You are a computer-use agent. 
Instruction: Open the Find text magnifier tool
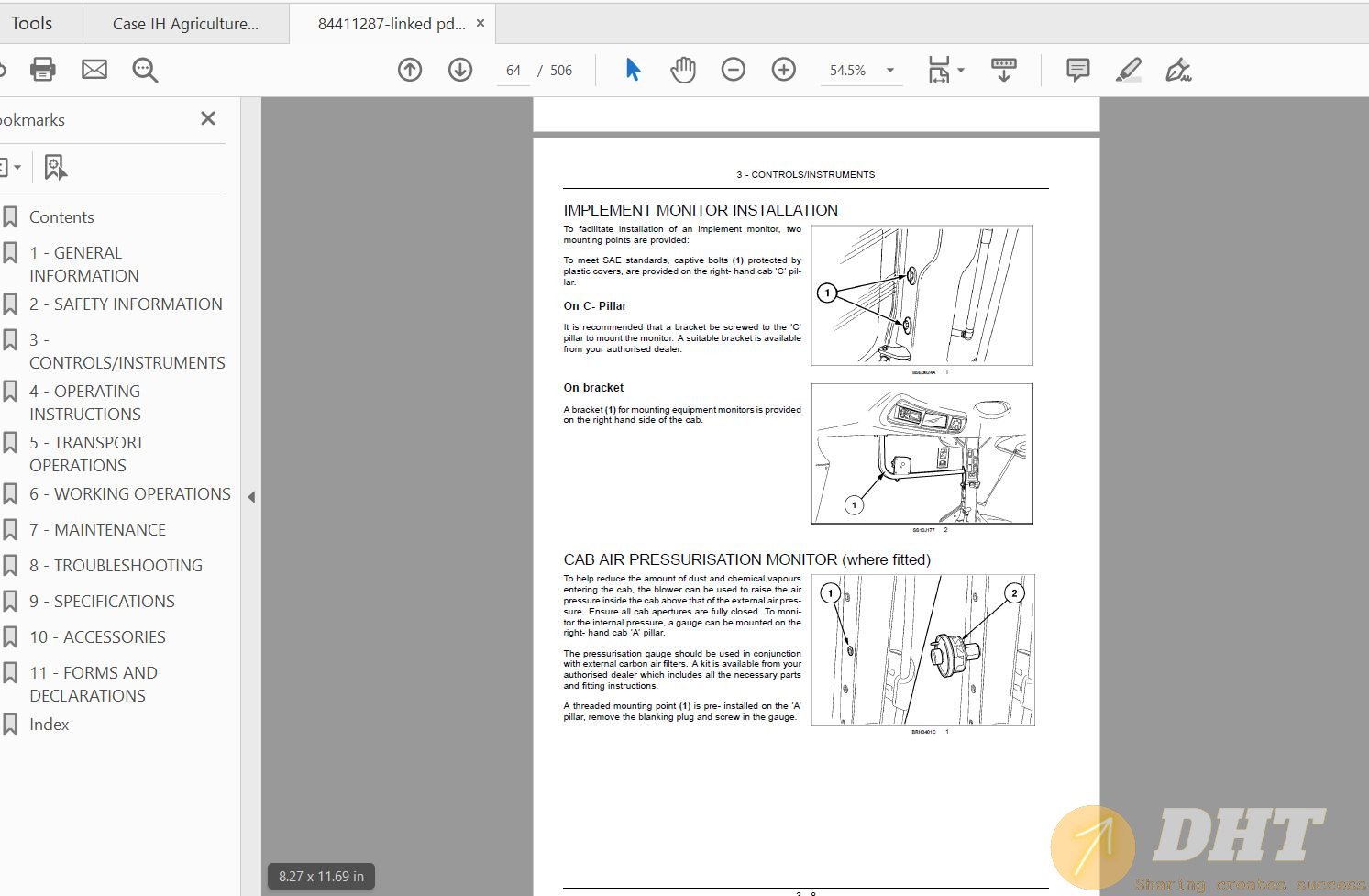(x=145, y=70)
